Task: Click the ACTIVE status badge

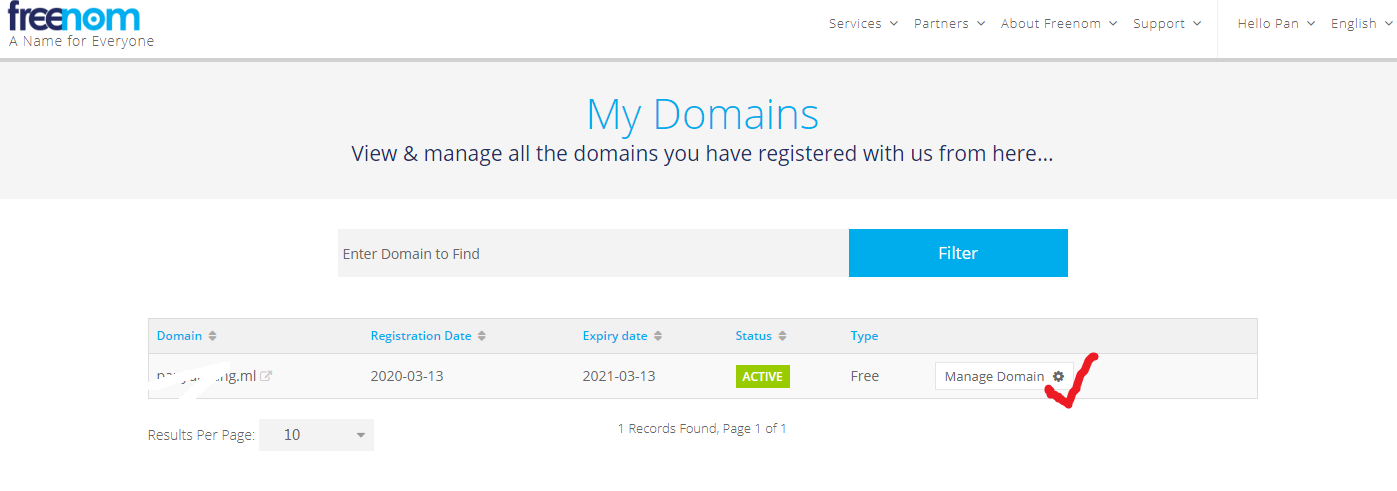Action: click(x=763, y=376)
